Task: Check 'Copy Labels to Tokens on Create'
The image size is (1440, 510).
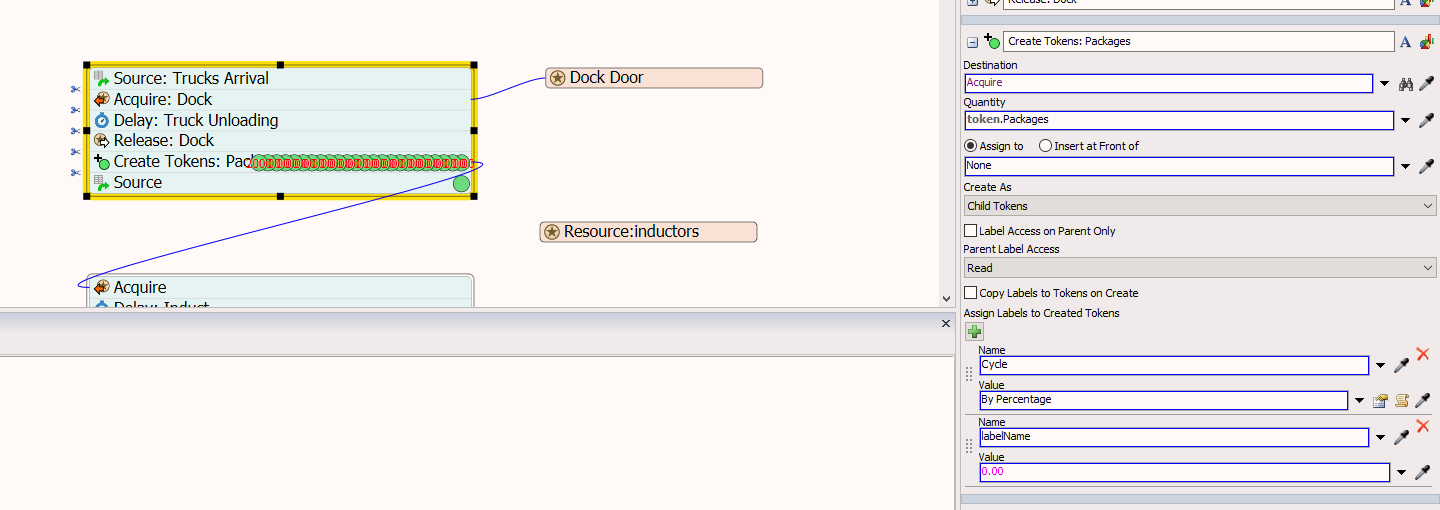Action: tap(970, 293)
